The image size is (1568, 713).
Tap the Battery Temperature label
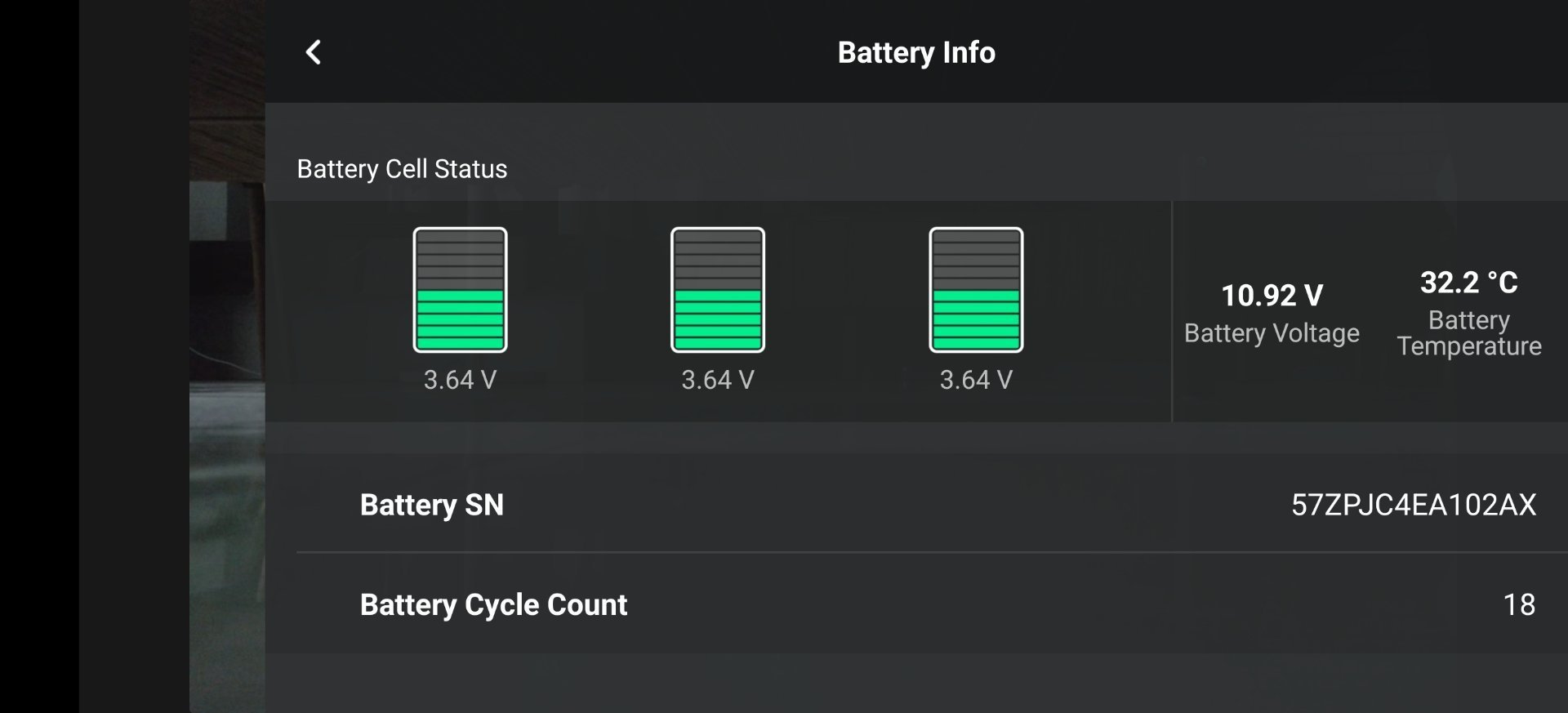(x=1469, y=333)
